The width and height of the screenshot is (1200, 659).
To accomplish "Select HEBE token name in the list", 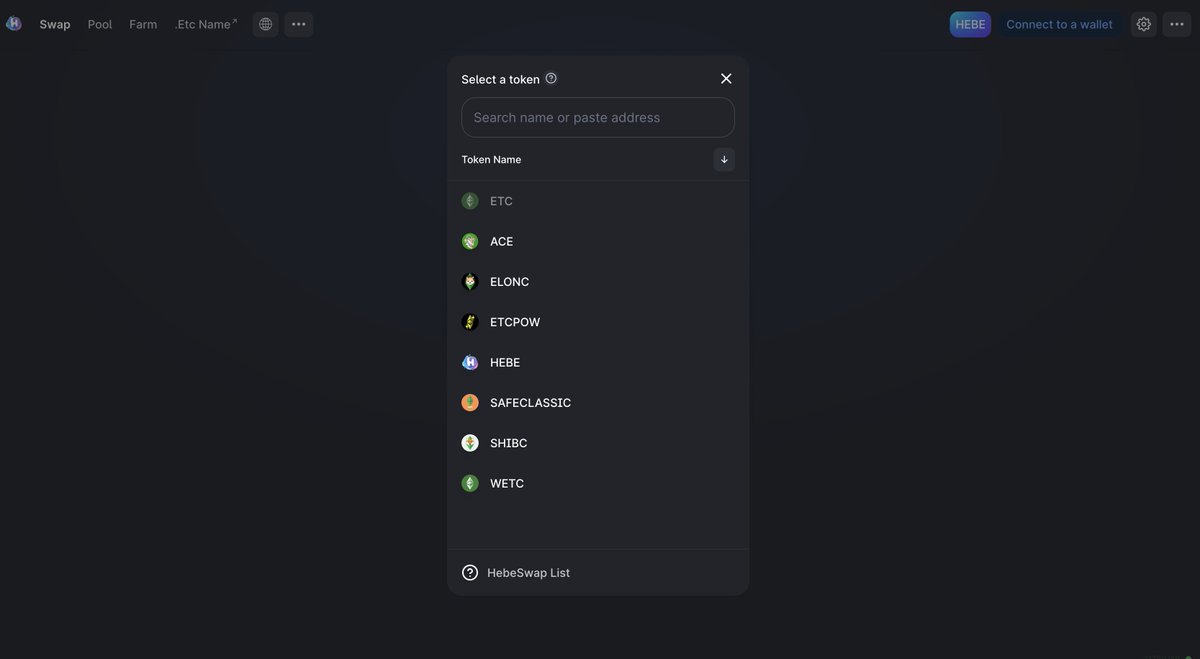I will point(505,362).
